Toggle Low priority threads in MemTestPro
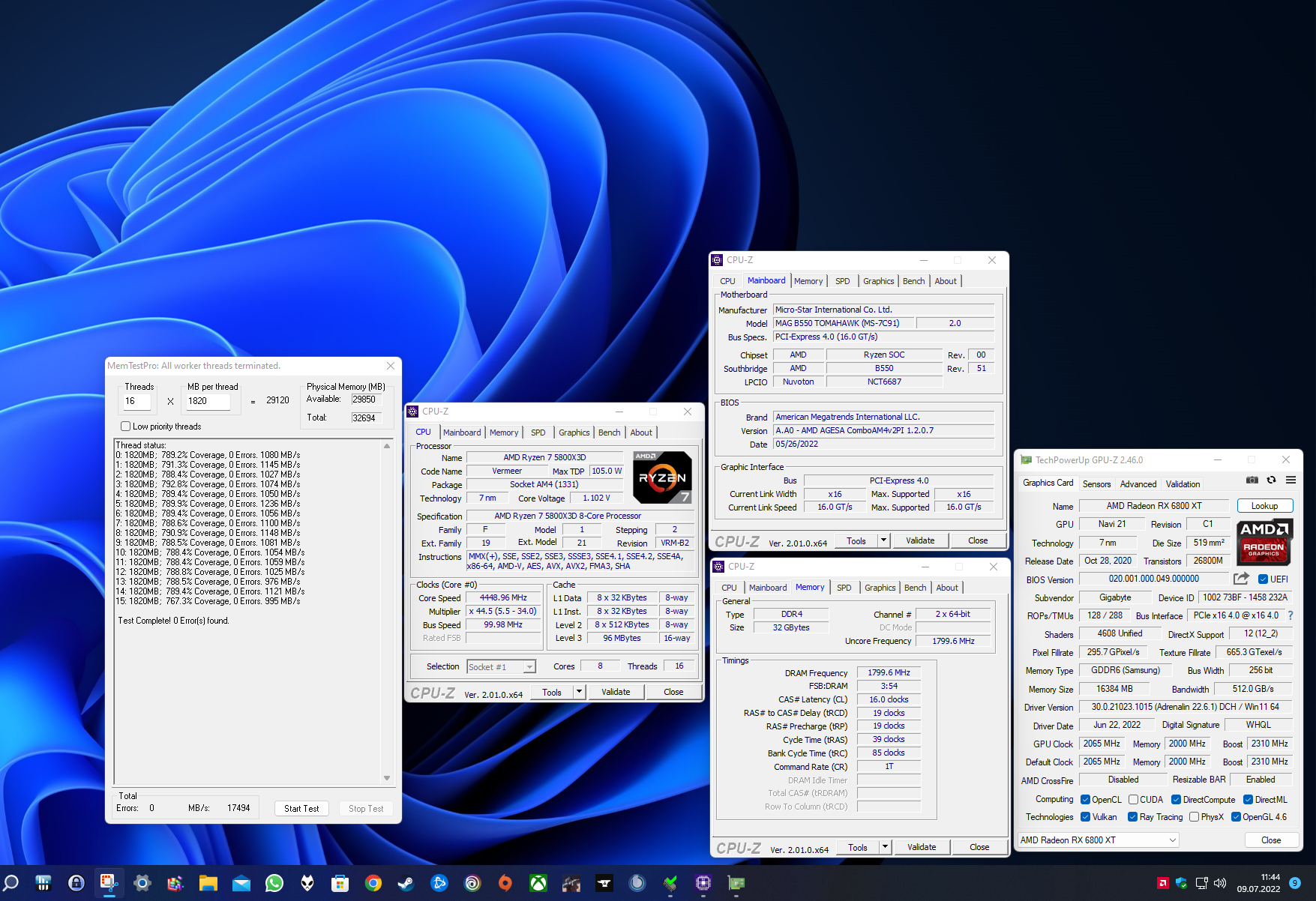Screen dimensions: 1316x901 click(125, 426)
